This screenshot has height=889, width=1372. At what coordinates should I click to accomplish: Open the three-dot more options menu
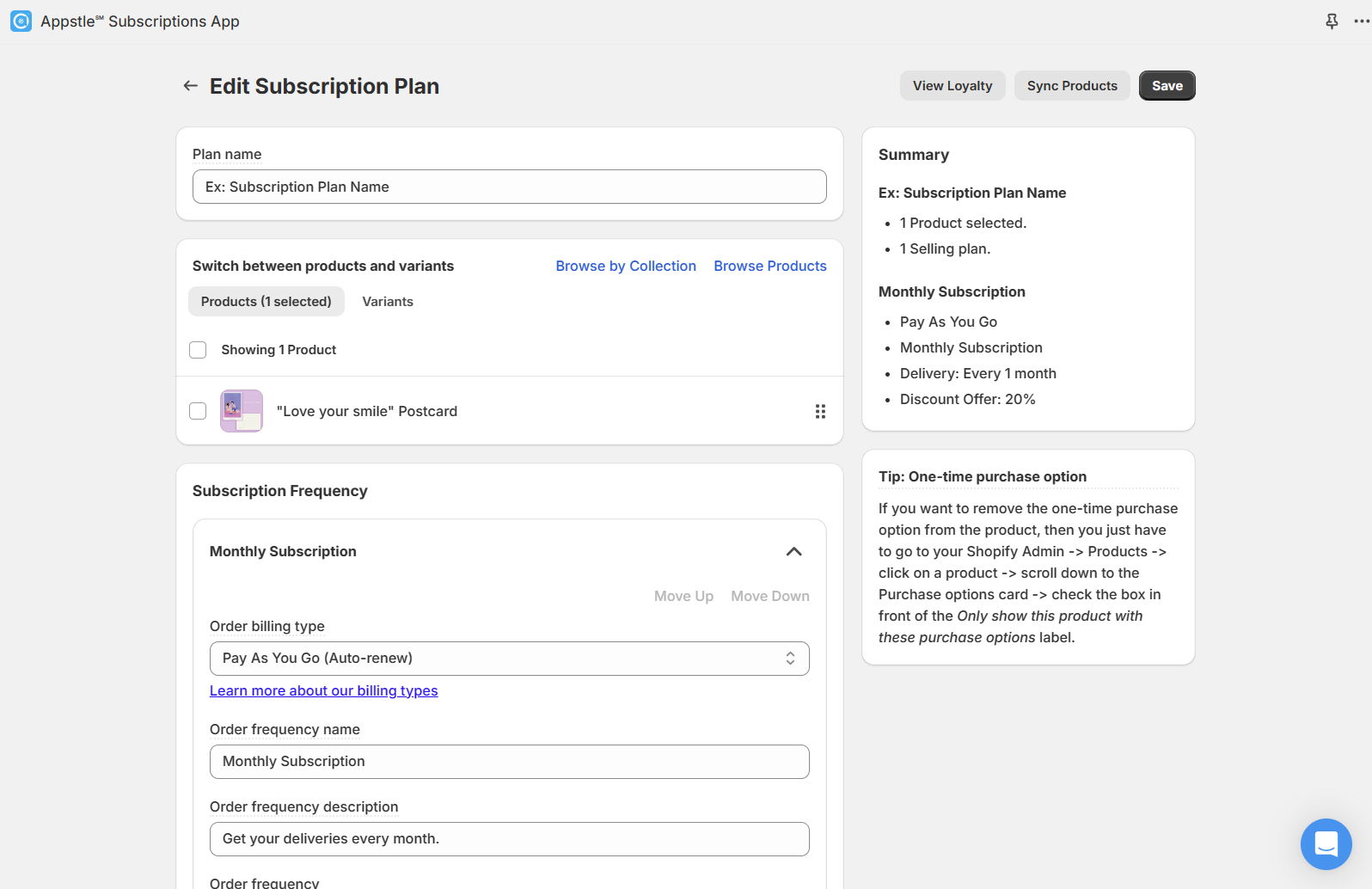[1362, 21]
